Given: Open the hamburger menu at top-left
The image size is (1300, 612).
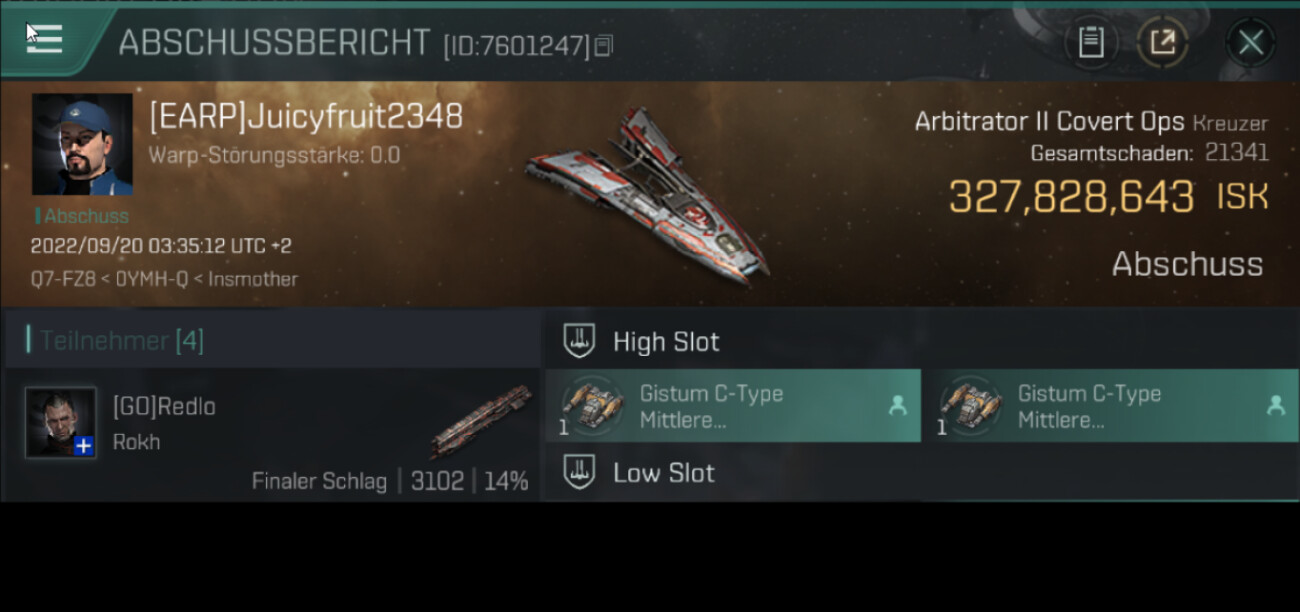Looking at the screenshot, I should point(44,40).
